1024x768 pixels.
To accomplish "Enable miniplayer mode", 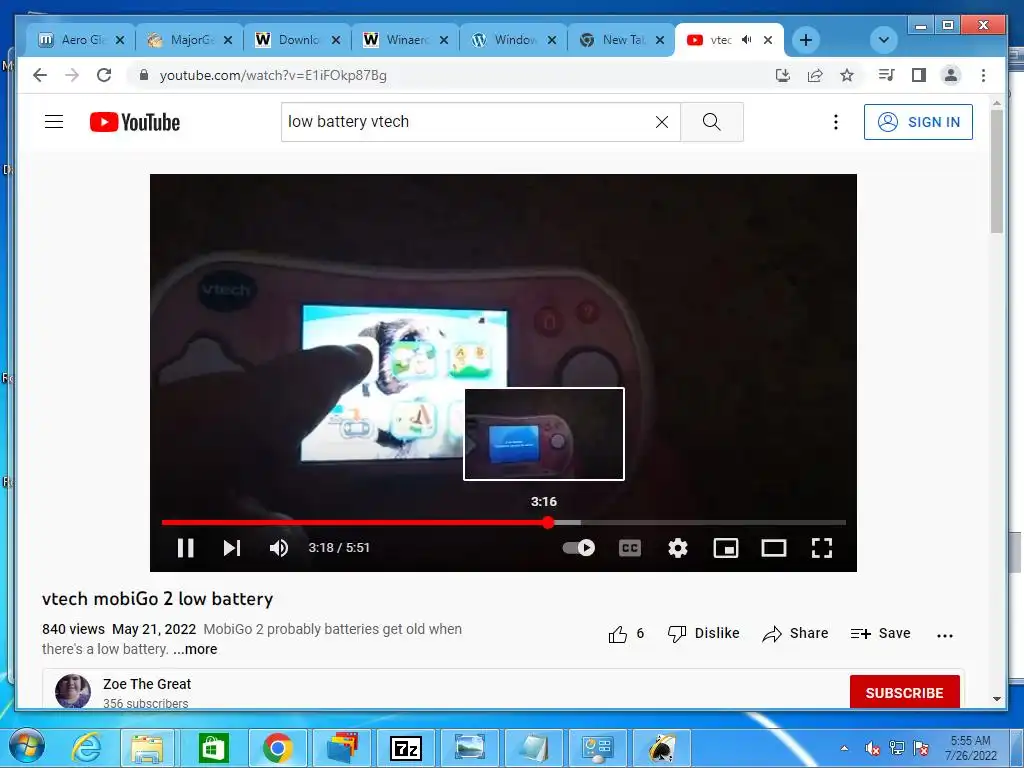I will 726,547.
